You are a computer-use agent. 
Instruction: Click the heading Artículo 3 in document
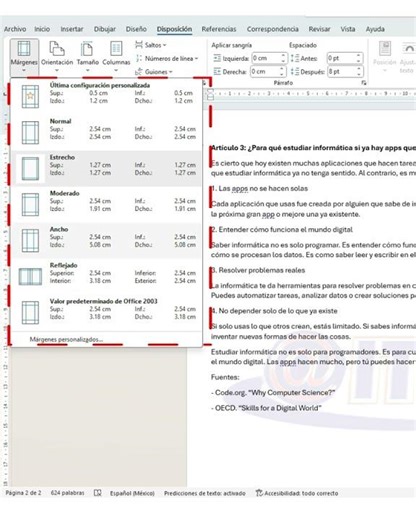[313, 148]
